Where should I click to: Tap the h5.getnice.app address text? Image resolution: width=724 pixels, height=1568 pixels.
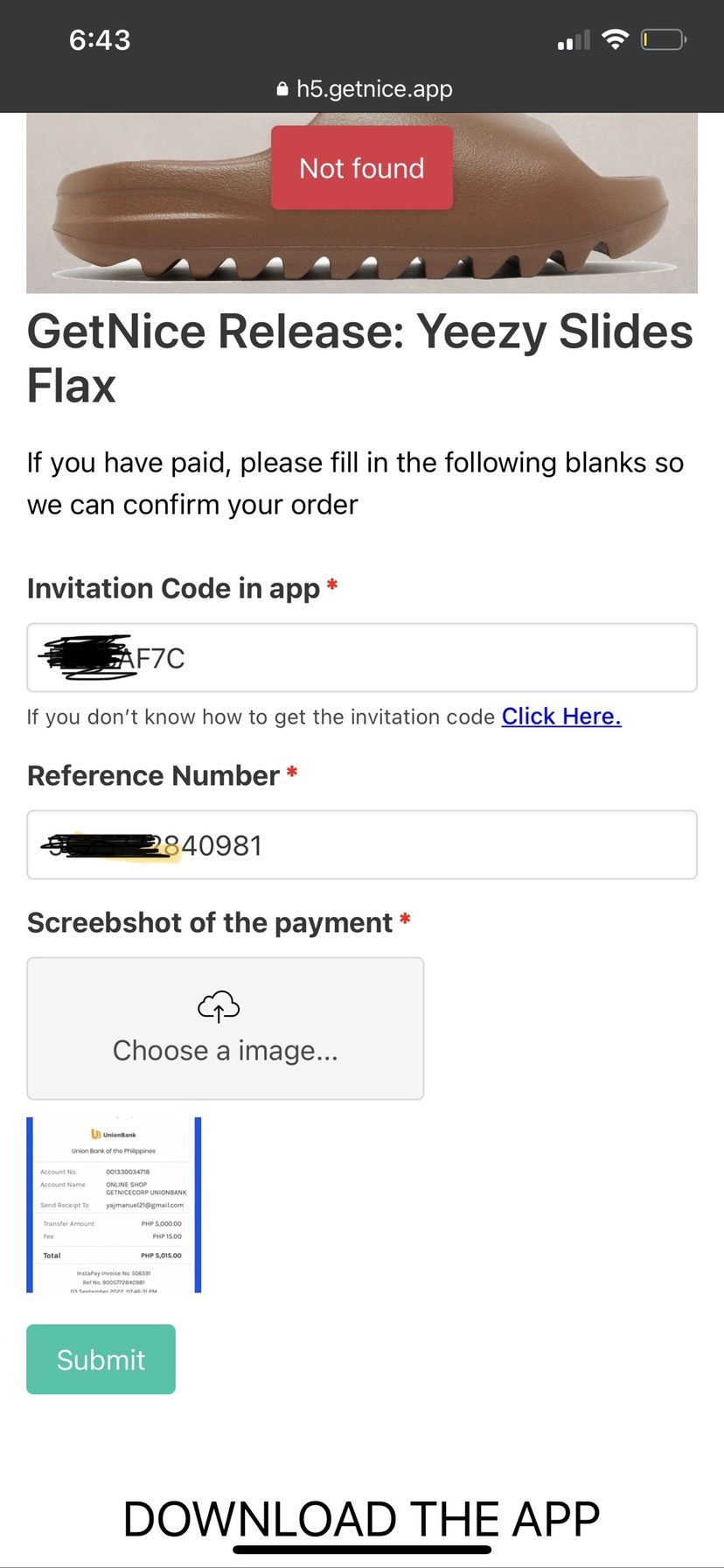(x=374, y=89)
